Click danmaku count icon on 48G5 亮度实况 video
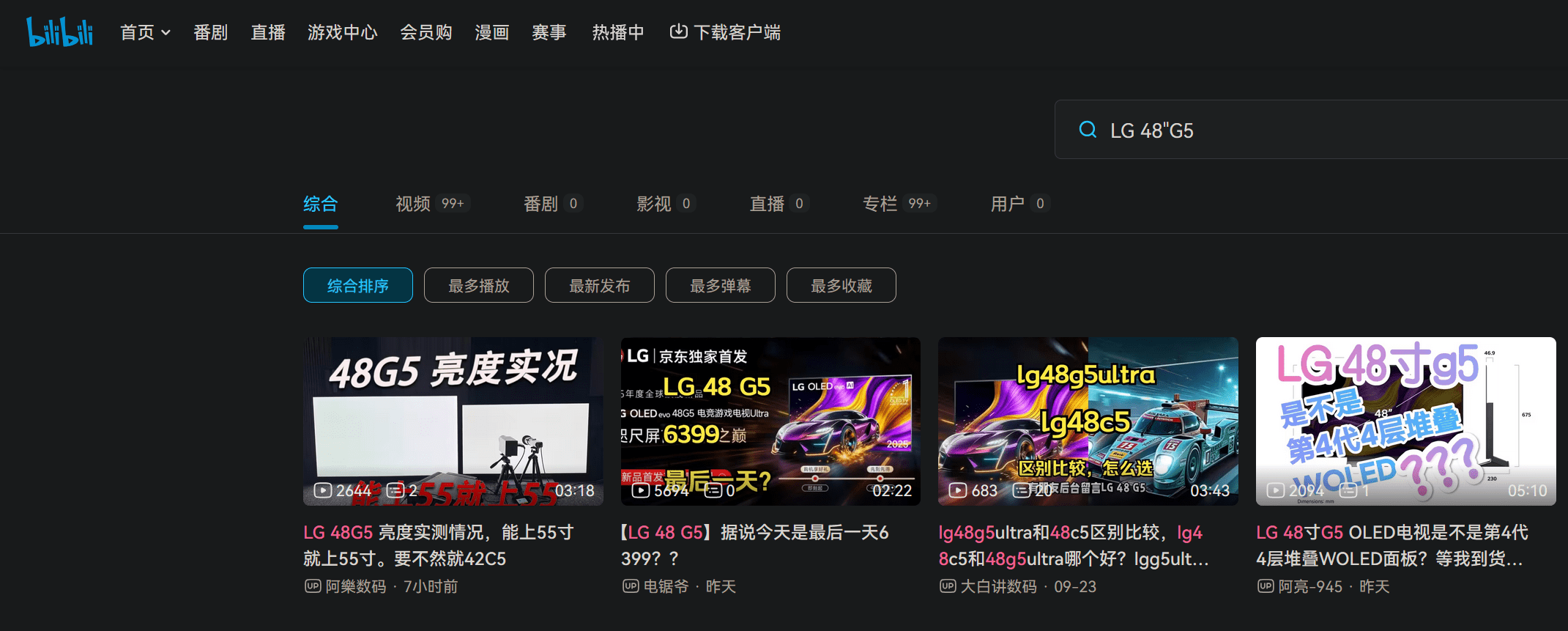1568x631 pixels. [395, 490]
